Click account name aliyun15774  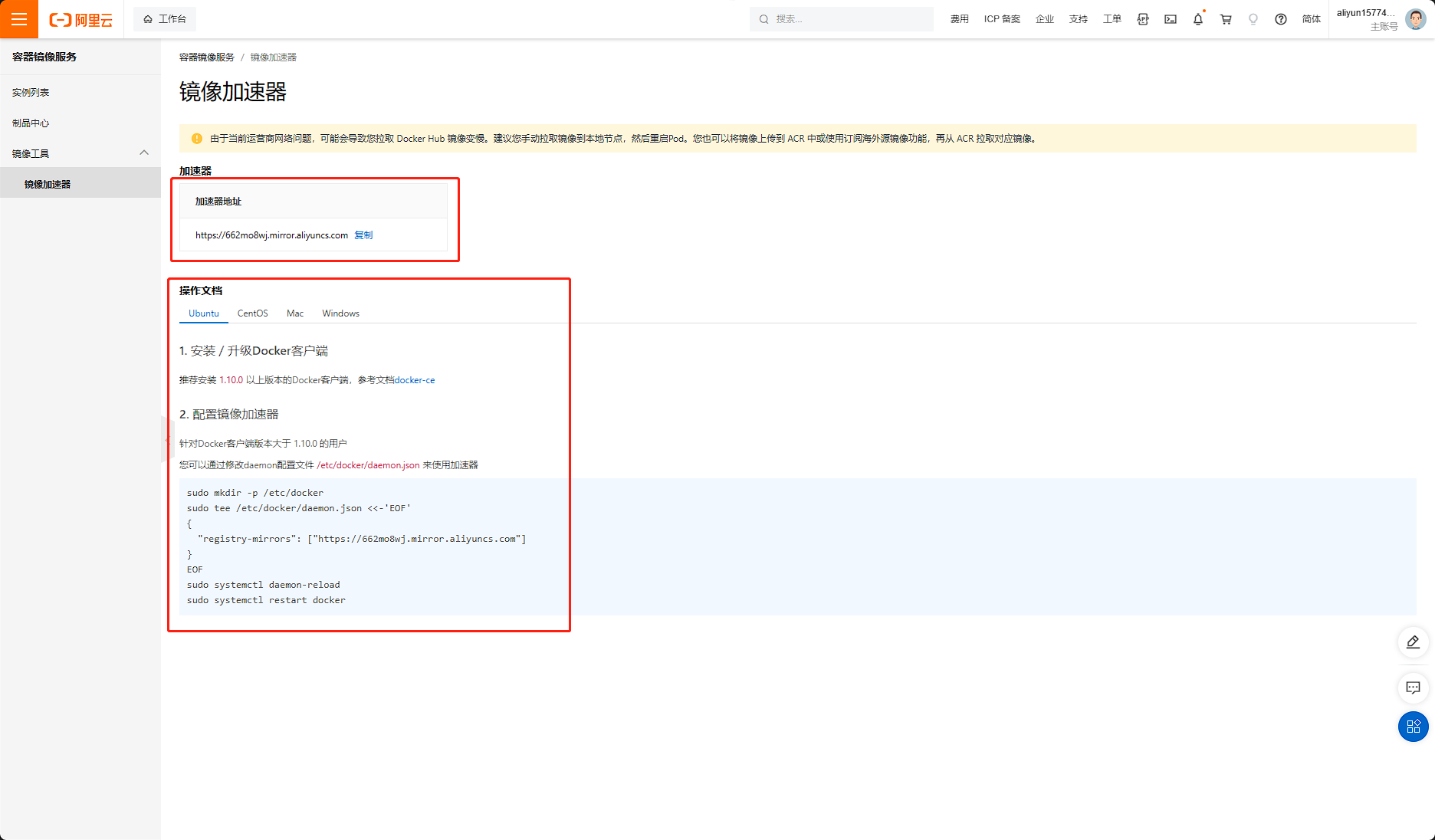pyautogui.click(x=1366, y=13)
